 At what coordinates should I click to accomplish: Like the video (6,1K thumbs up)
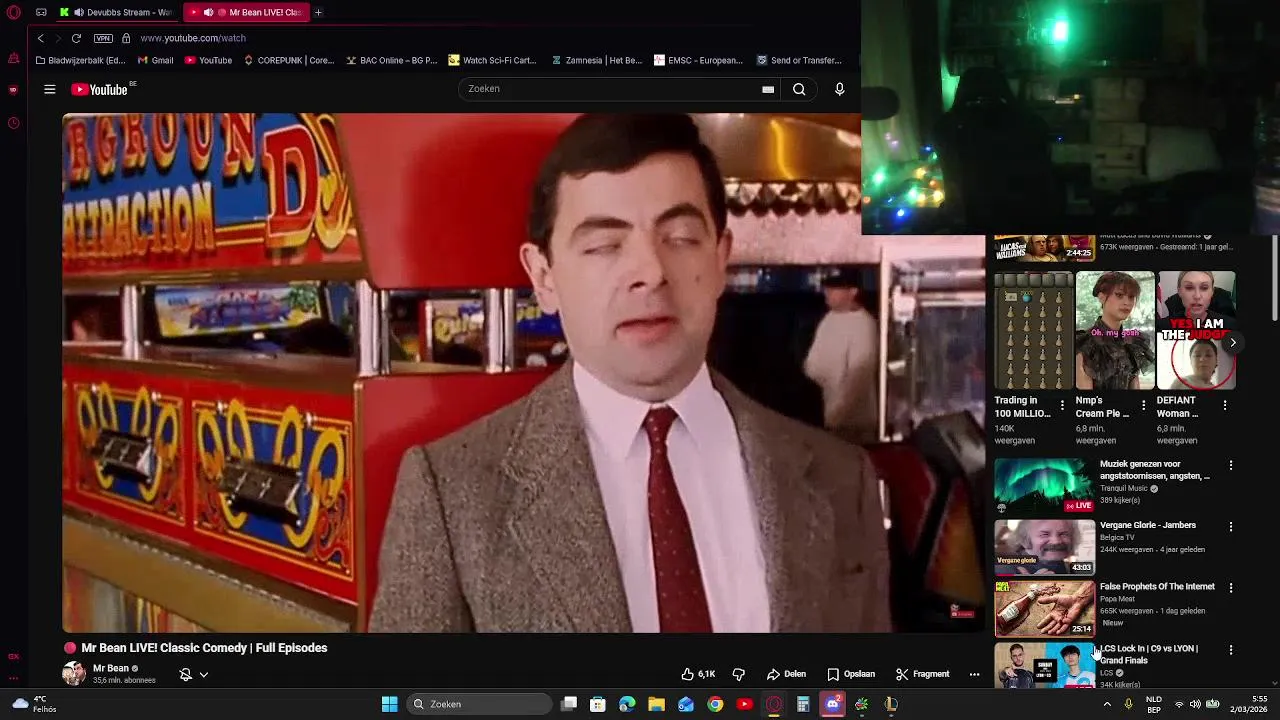[698, 674]
